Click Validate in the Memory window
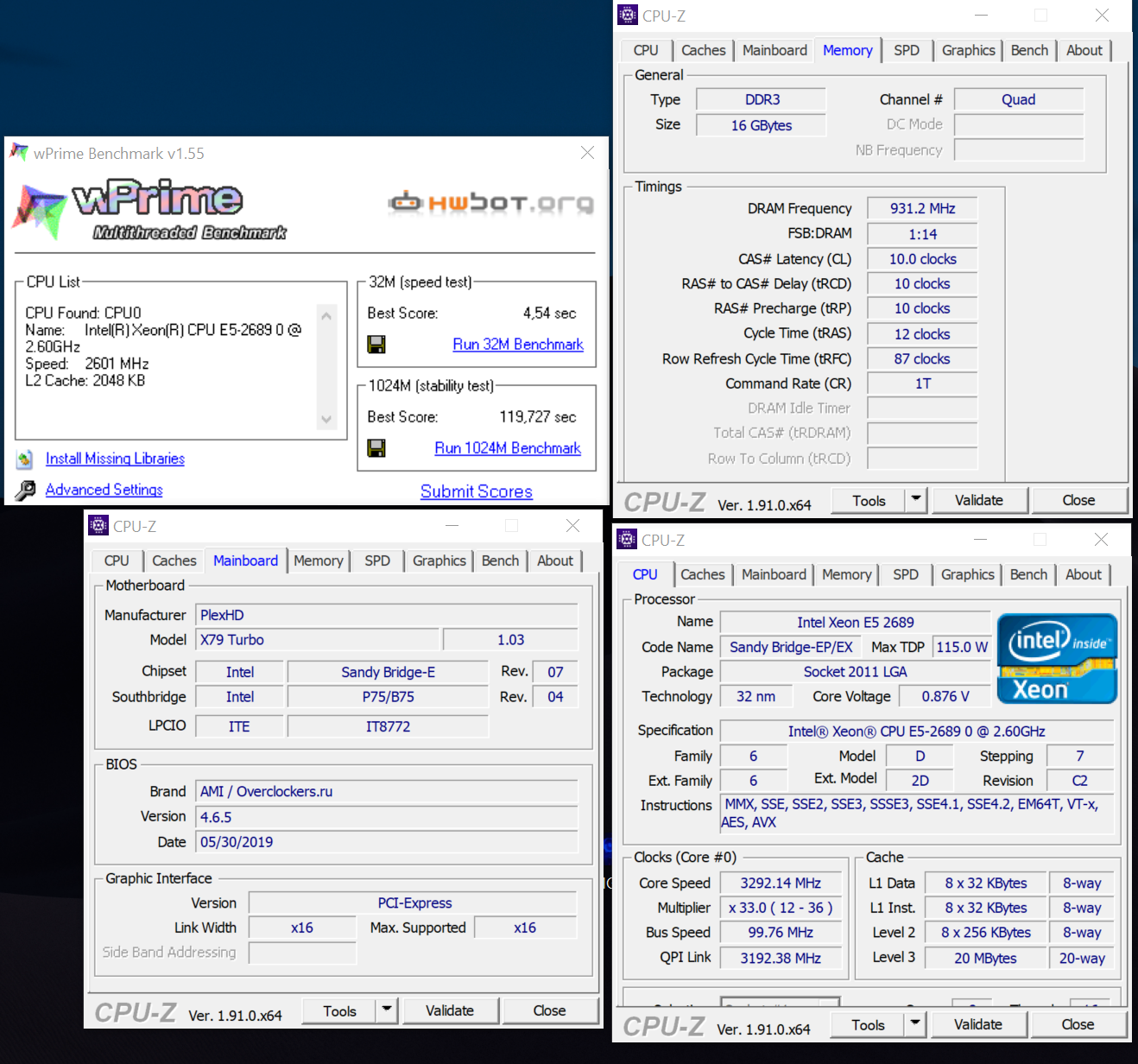 (979, 500)
